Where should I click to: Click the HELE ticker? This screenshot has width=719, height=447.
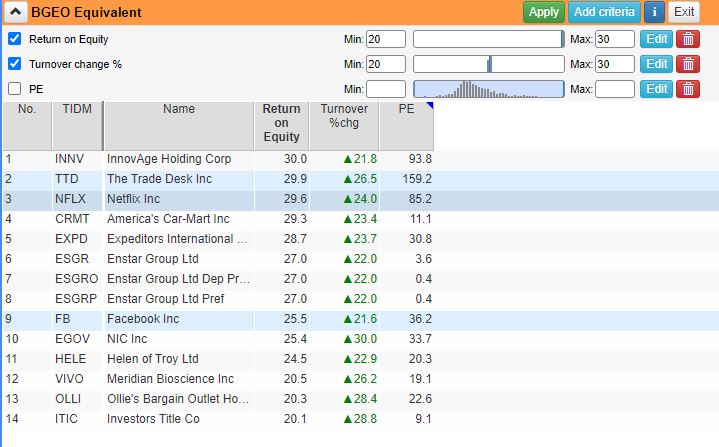pyautogui.click(x=70, y=359)
